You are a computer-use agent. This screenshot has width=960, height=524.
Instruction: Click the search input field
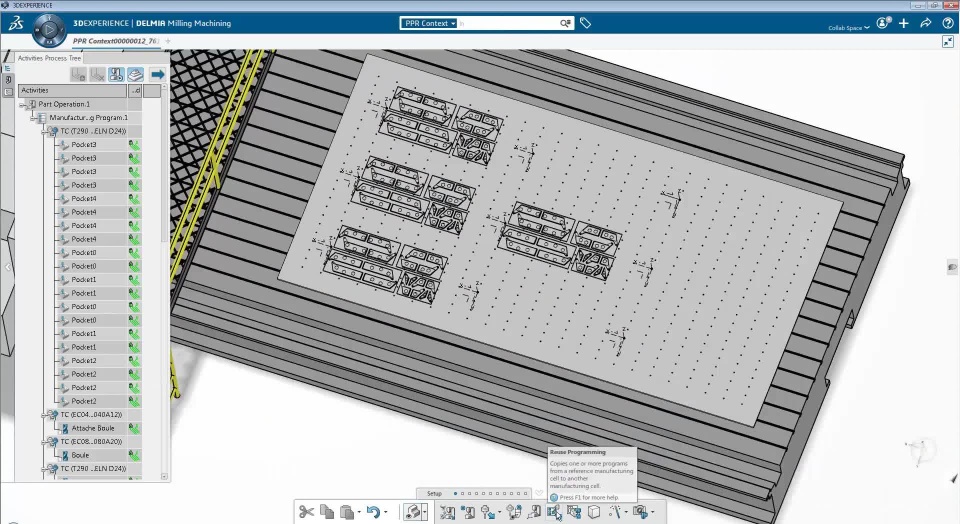click(x=508, y=23)
